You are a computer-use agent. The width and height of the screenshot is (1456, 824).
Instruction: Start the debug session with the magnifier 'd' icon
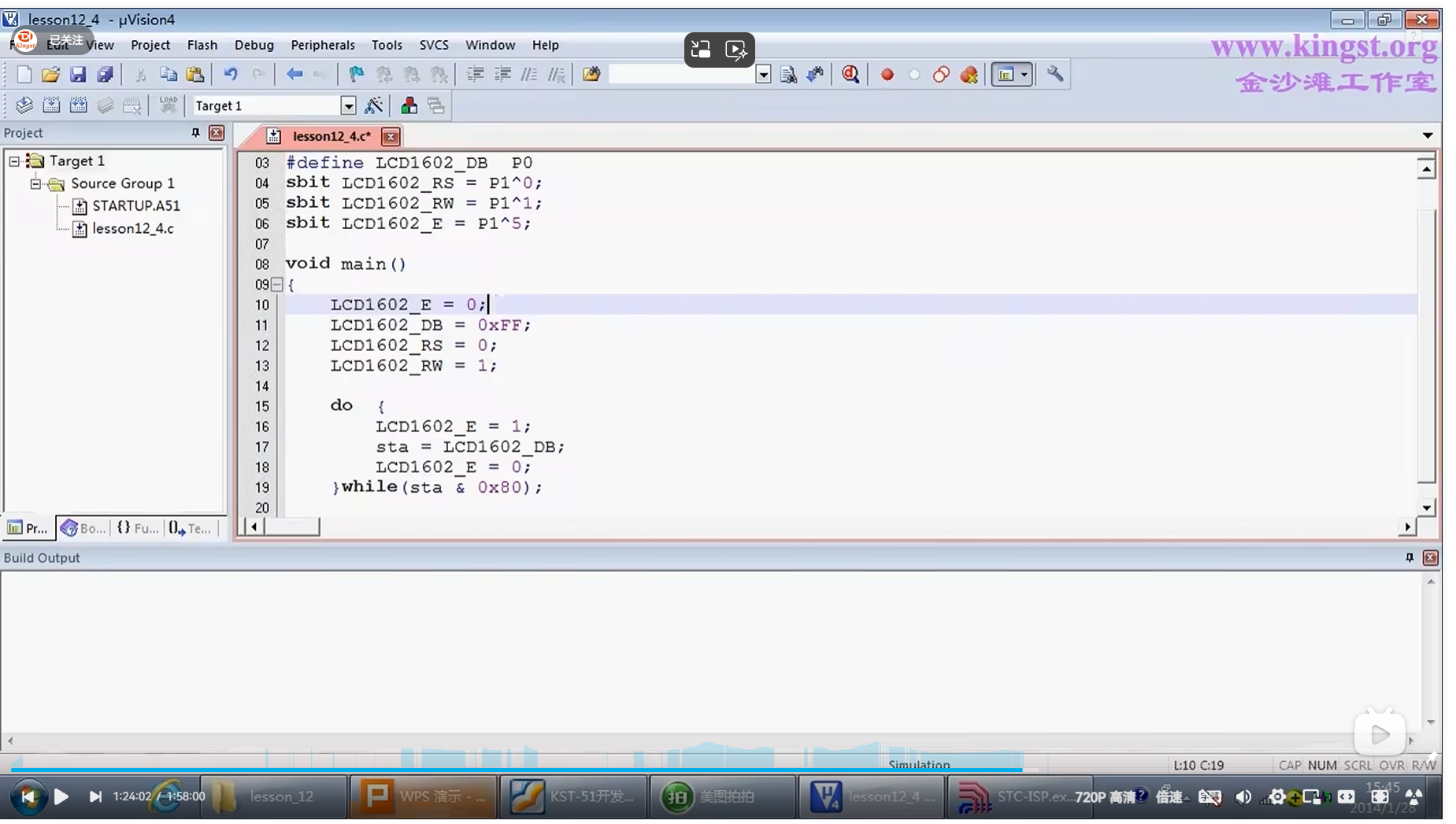[x=850, y=75]
